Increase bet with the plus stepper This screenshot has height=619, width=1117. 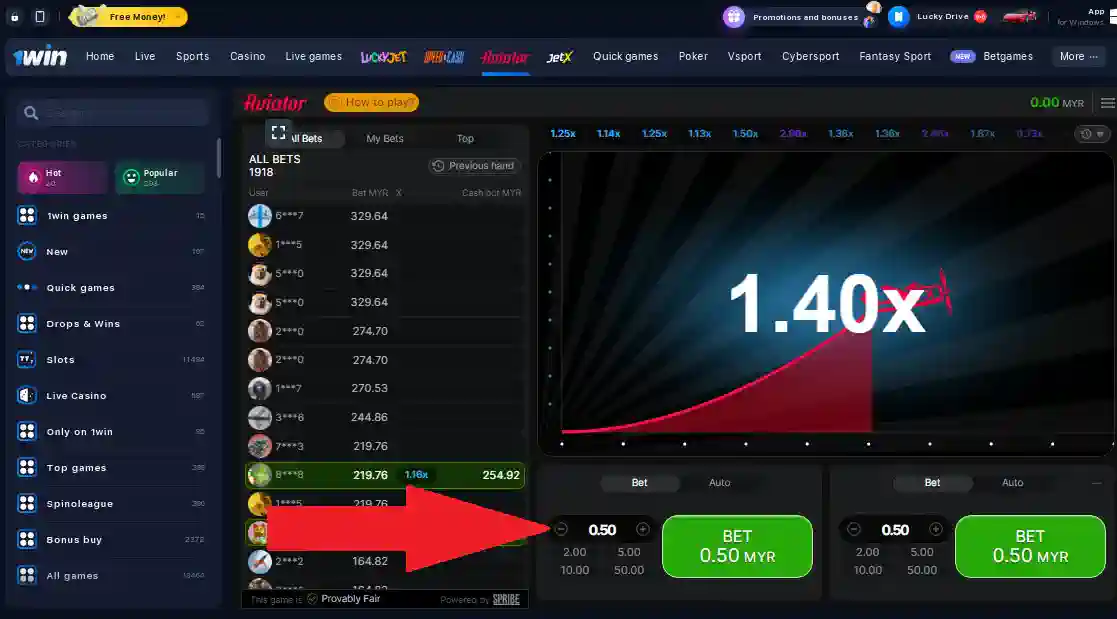[x=643, y=529]
